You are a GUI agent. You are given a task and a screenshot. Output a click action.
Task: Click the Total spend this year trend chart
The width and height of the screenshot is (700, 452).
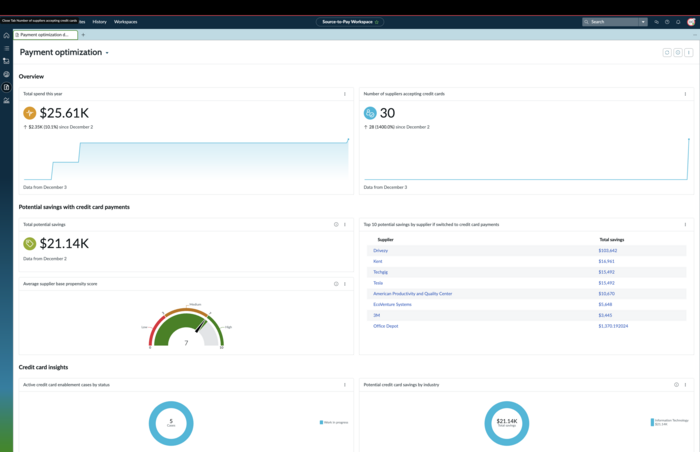click(186, 159)
